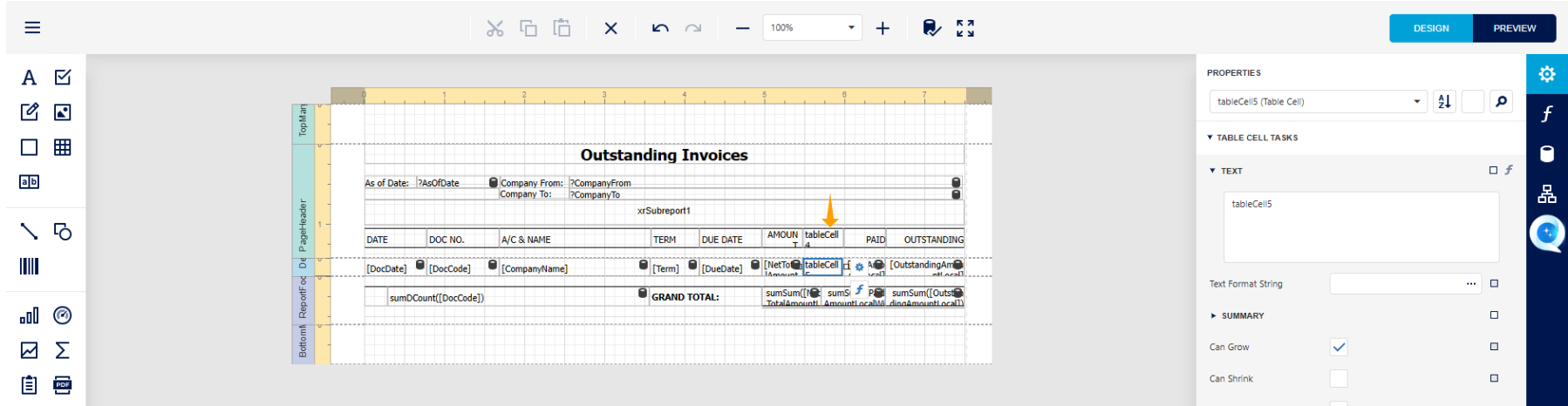Open the hamburger menu
This screenshot has height=406, width=1568.
(32, 28)
